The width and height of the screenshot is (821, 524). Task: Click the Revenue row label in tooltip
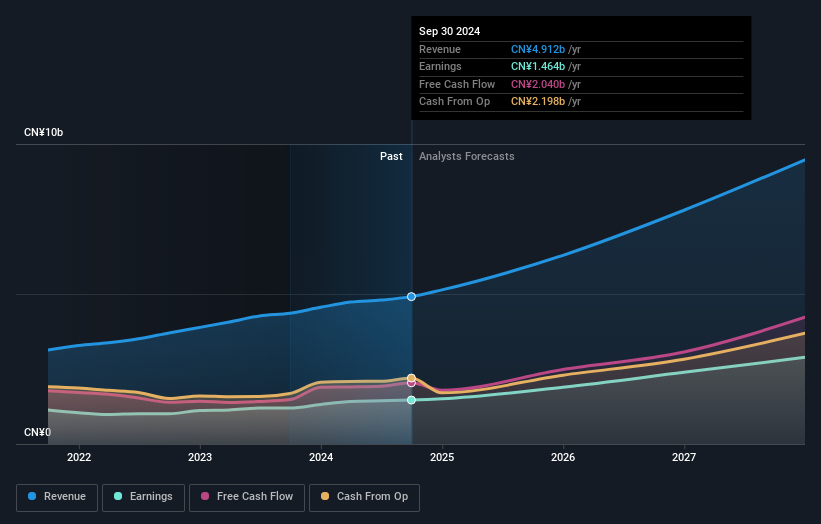(440, 49)
